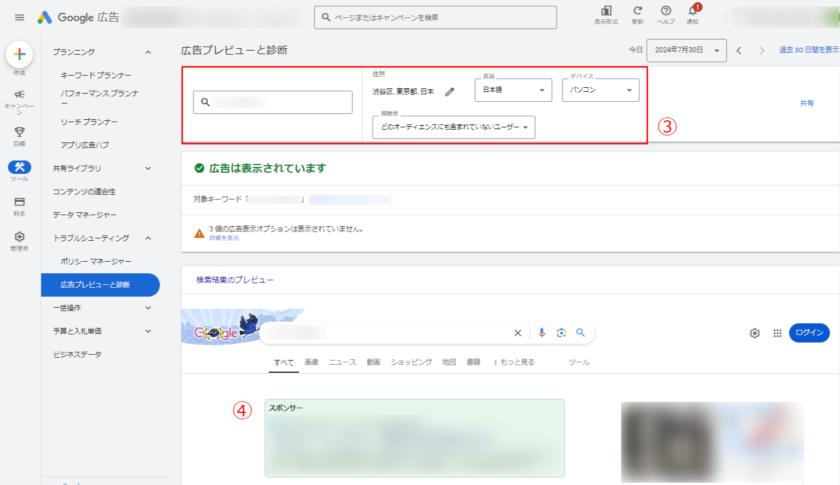Click the blue ログイン button
Viewport: 840px width, 485px height.
tap(808, 333)
